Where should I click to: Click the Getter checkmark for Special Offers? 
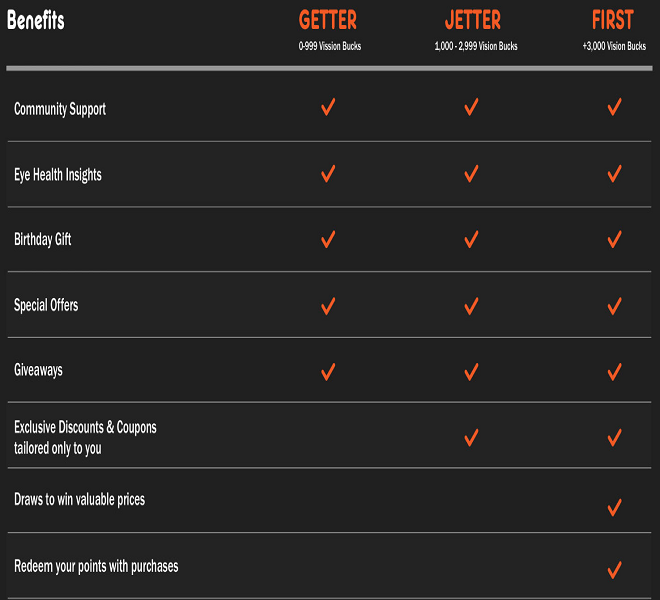click(328, 305)
